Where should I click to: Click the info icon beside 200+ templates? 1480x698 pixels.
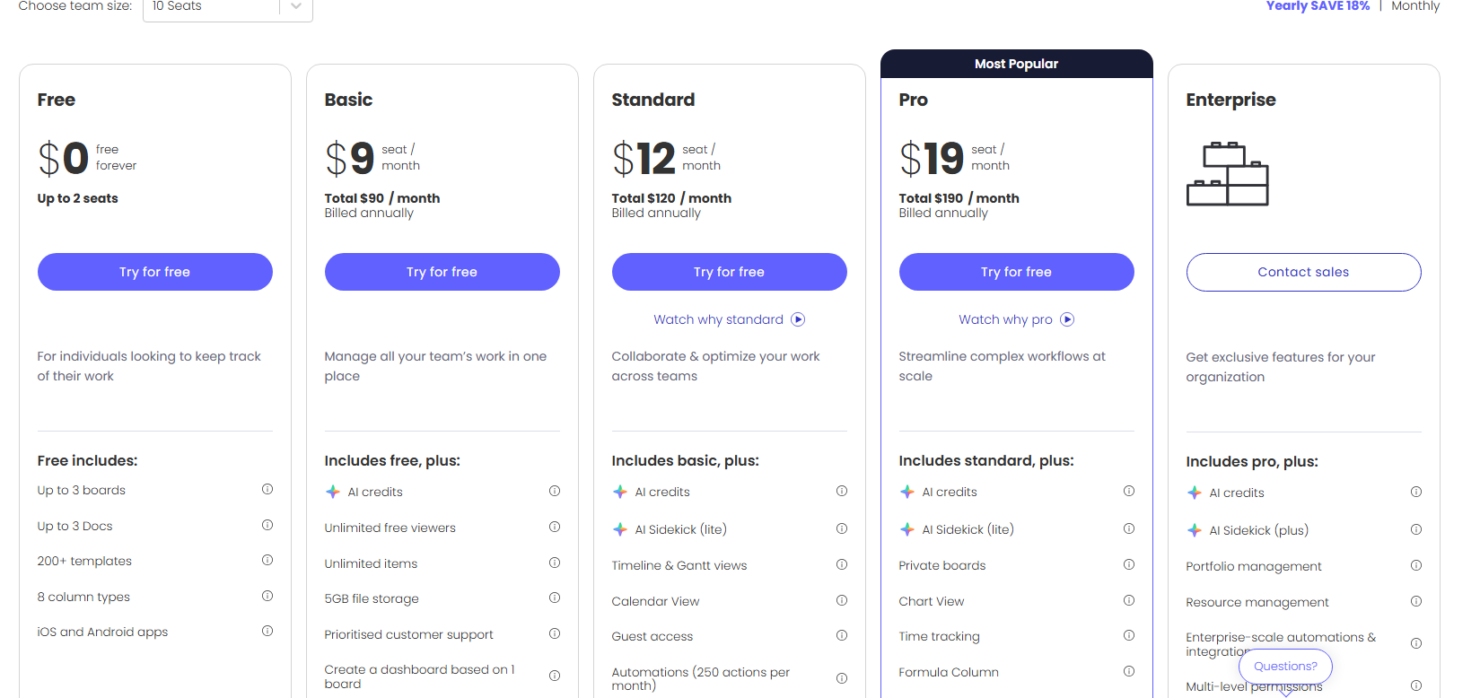click(267, 560)
